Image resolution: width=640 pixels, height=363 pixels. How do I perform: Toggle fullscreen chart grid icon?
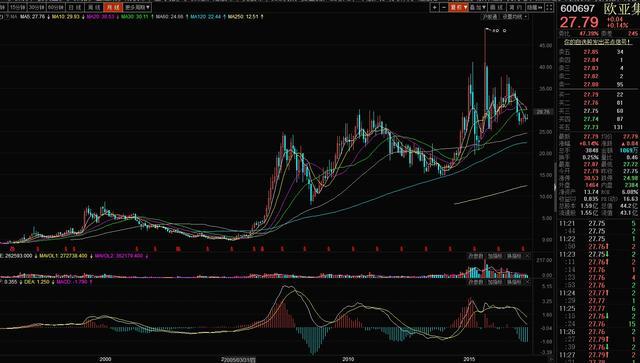[x=549, y=7]
